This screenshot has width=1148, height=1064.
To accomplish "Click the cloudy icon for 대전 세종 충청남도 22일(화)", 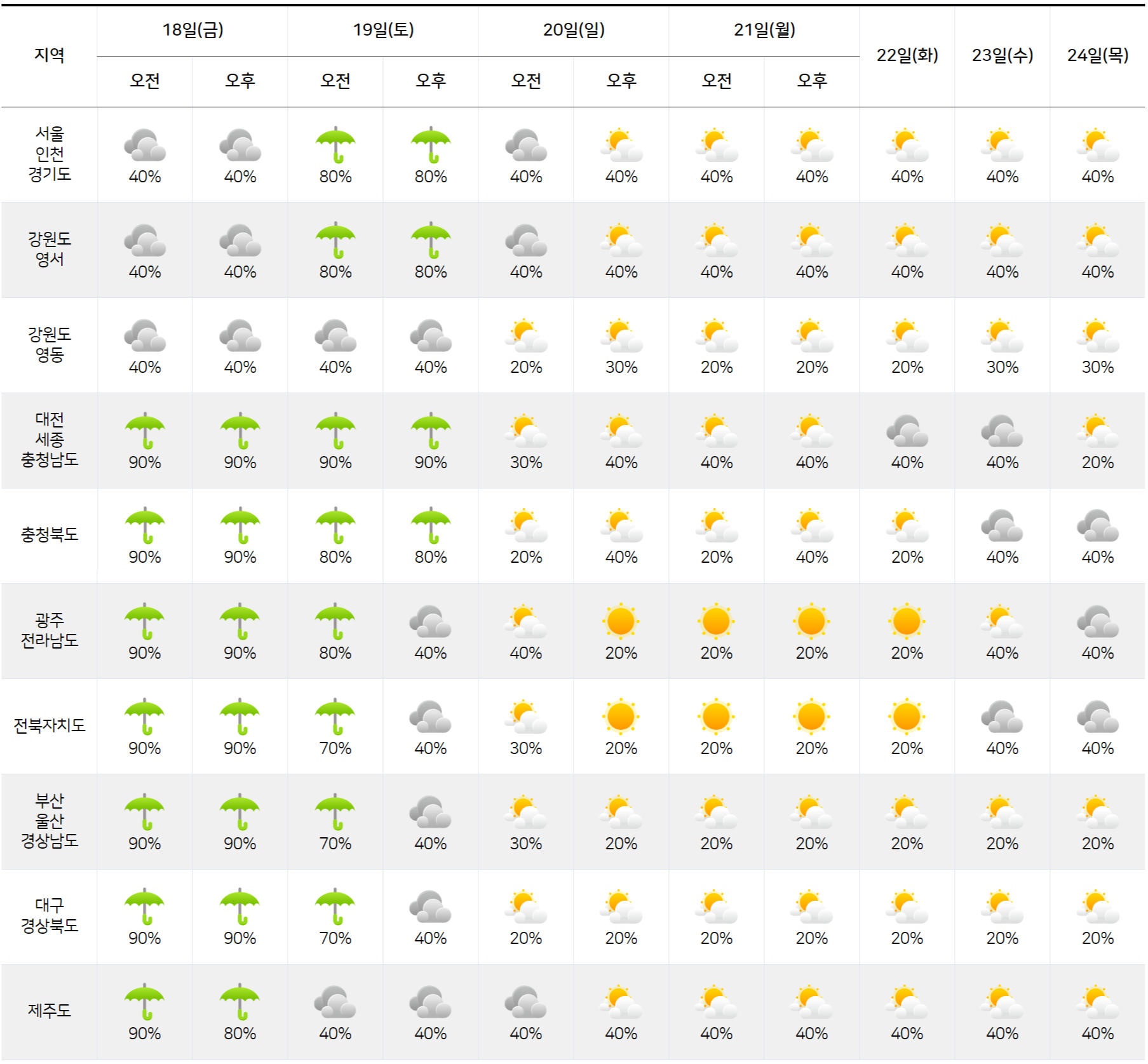I will (x=907, y=431).
